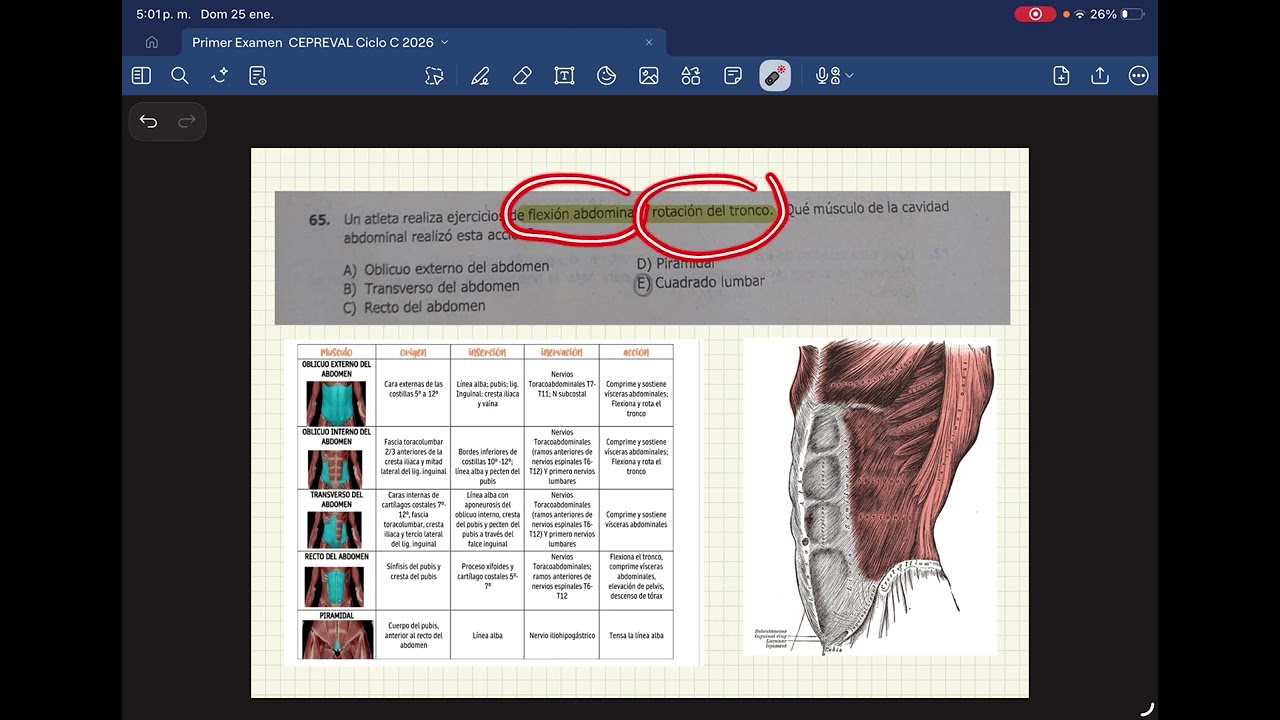Select the Eraser tool
Screen dimensions: 1280x720
tap(522, 76)
